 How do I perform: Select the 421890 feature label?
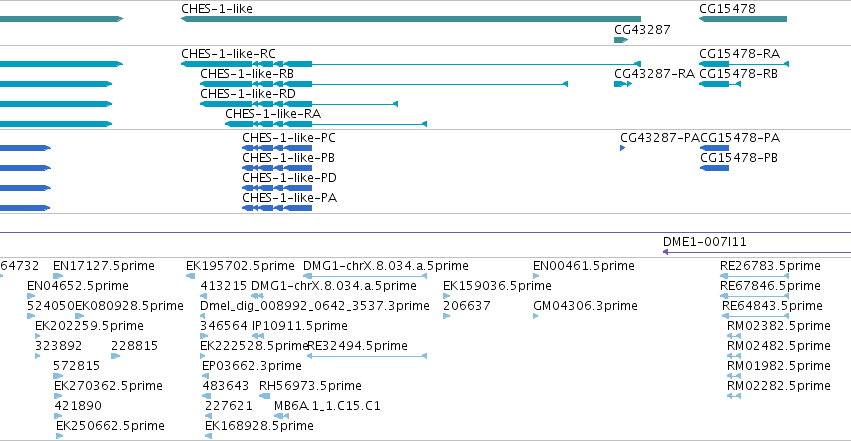78,406
